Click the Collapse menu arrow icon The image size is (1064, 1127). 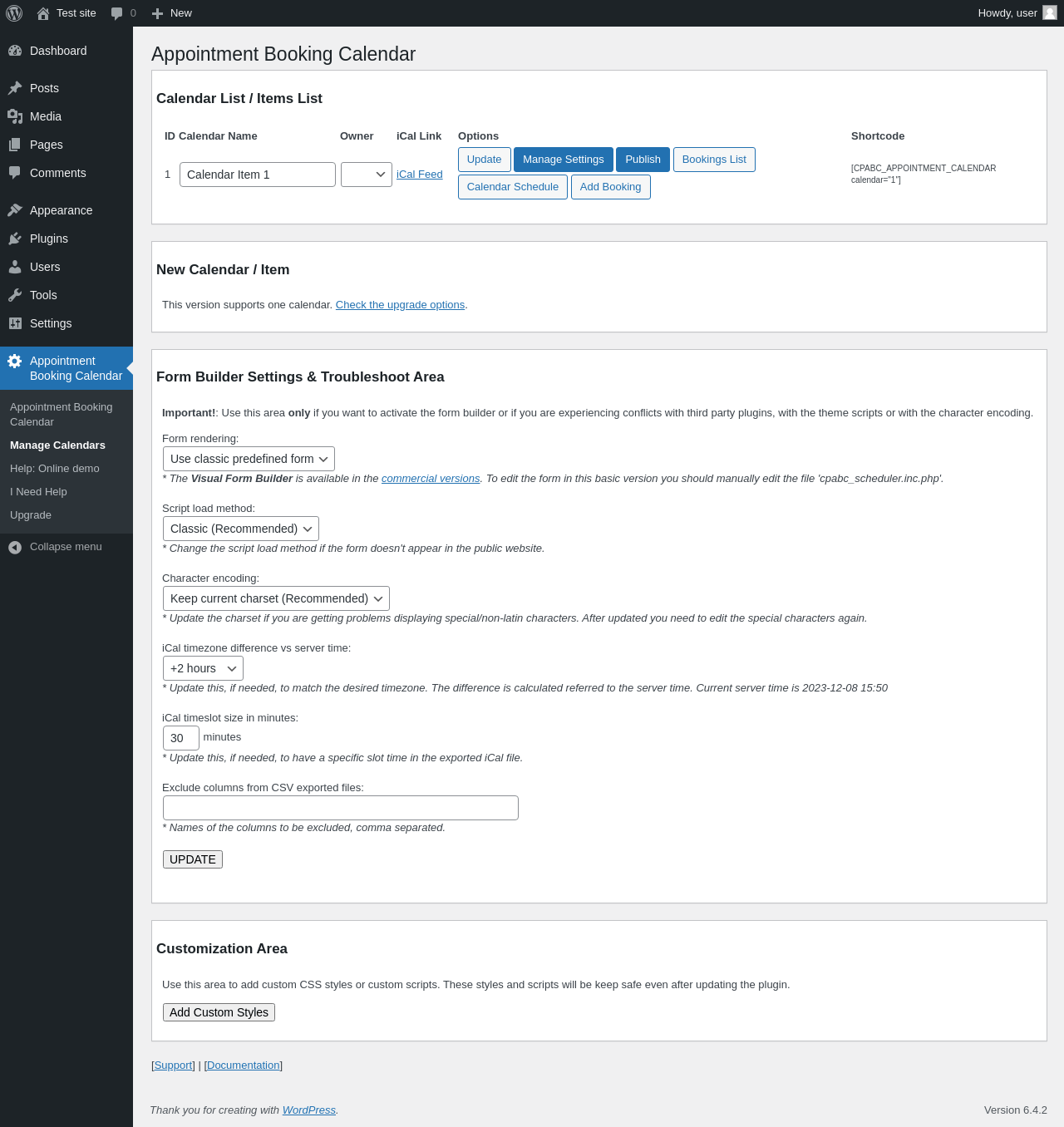(x=15, y=547)
